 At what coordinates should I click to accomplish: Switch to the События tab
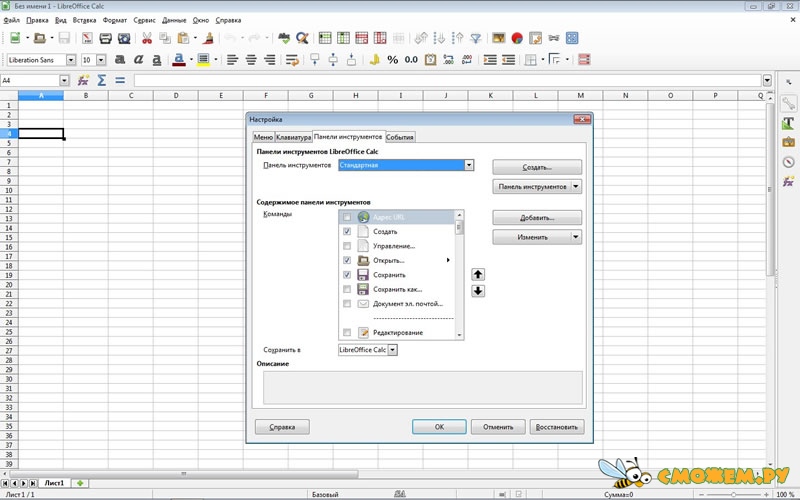point(399,137)
